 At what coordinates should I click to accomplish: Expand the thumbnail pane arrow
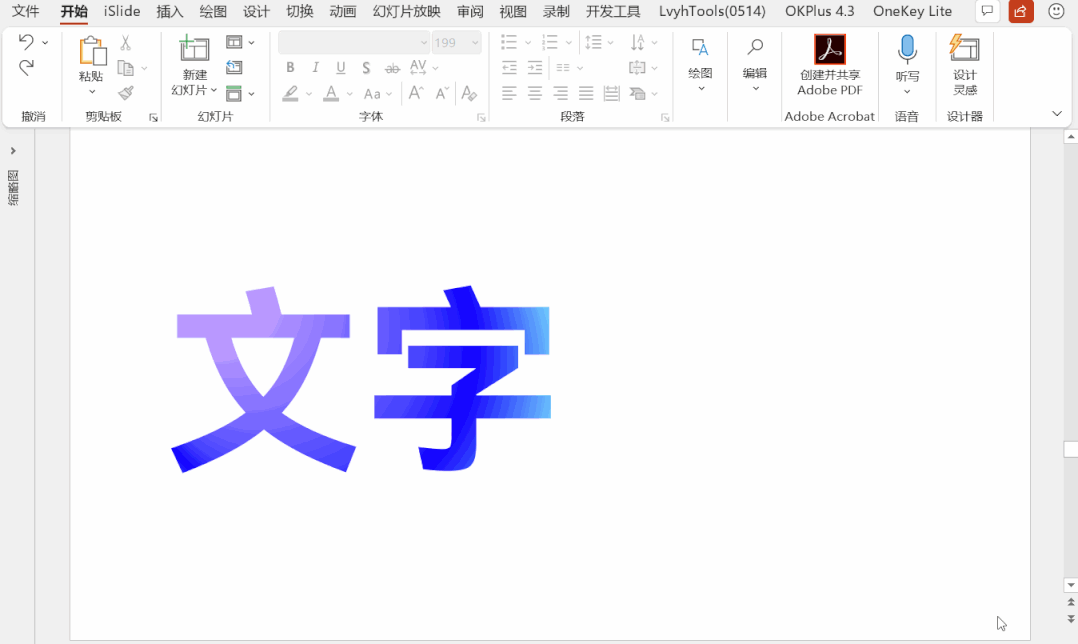pyautogui.click(x=13, y=151)
